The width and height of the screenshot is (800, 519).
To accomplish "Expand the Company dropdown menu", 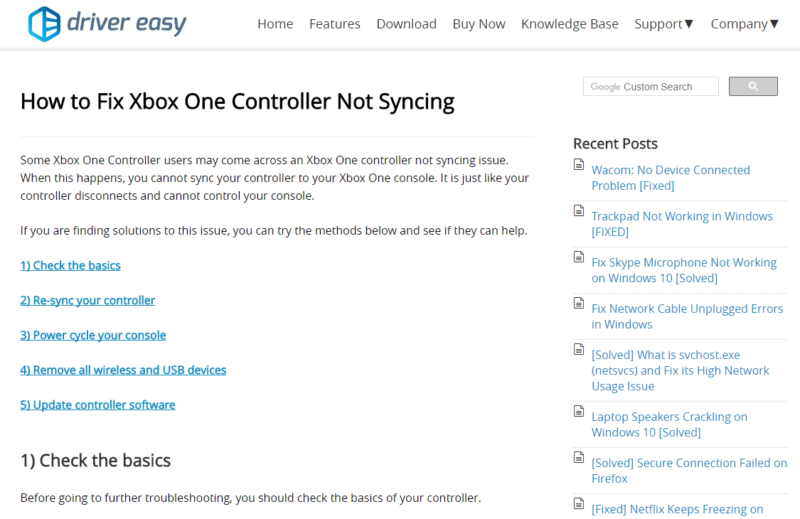I will click(x=744, y=24).
